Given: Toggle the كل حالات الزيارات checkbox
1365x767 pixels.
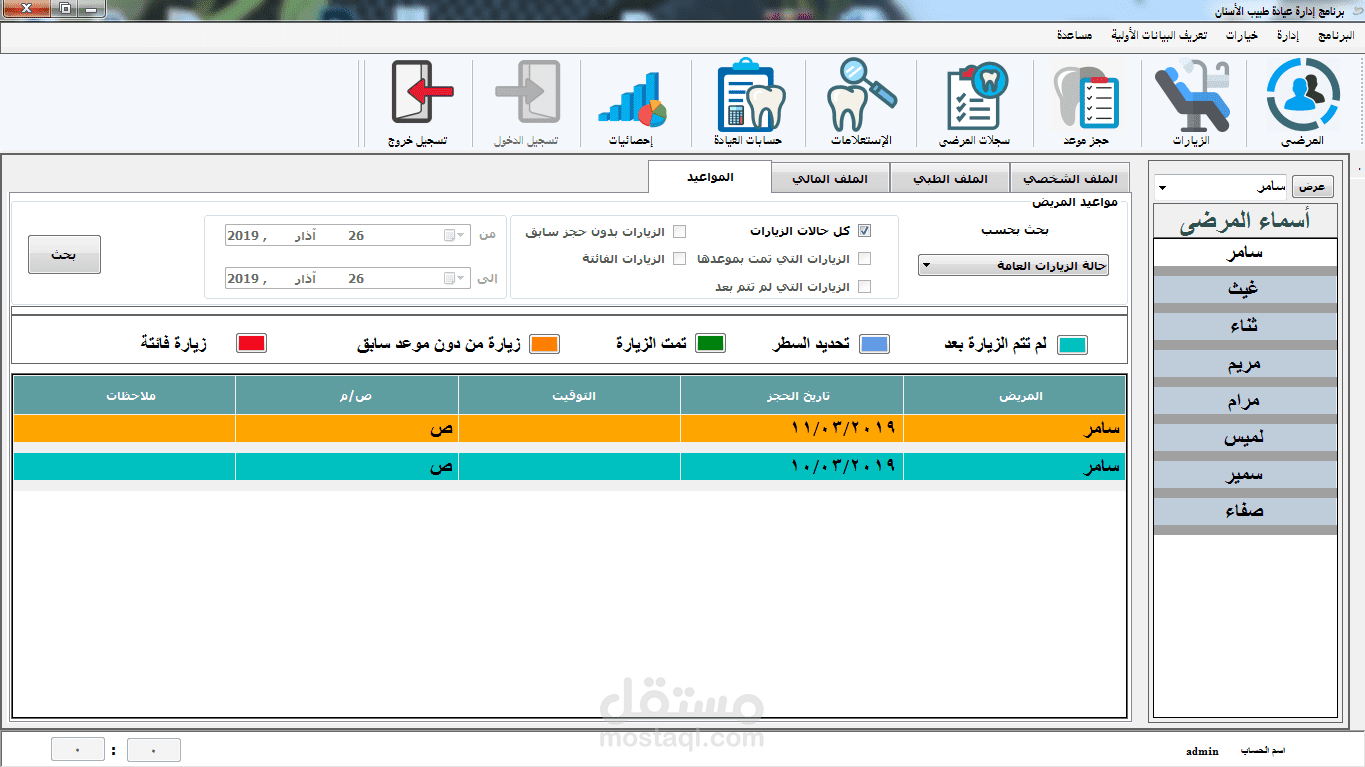Looking at the screenshot, I should tap(865, 231).
